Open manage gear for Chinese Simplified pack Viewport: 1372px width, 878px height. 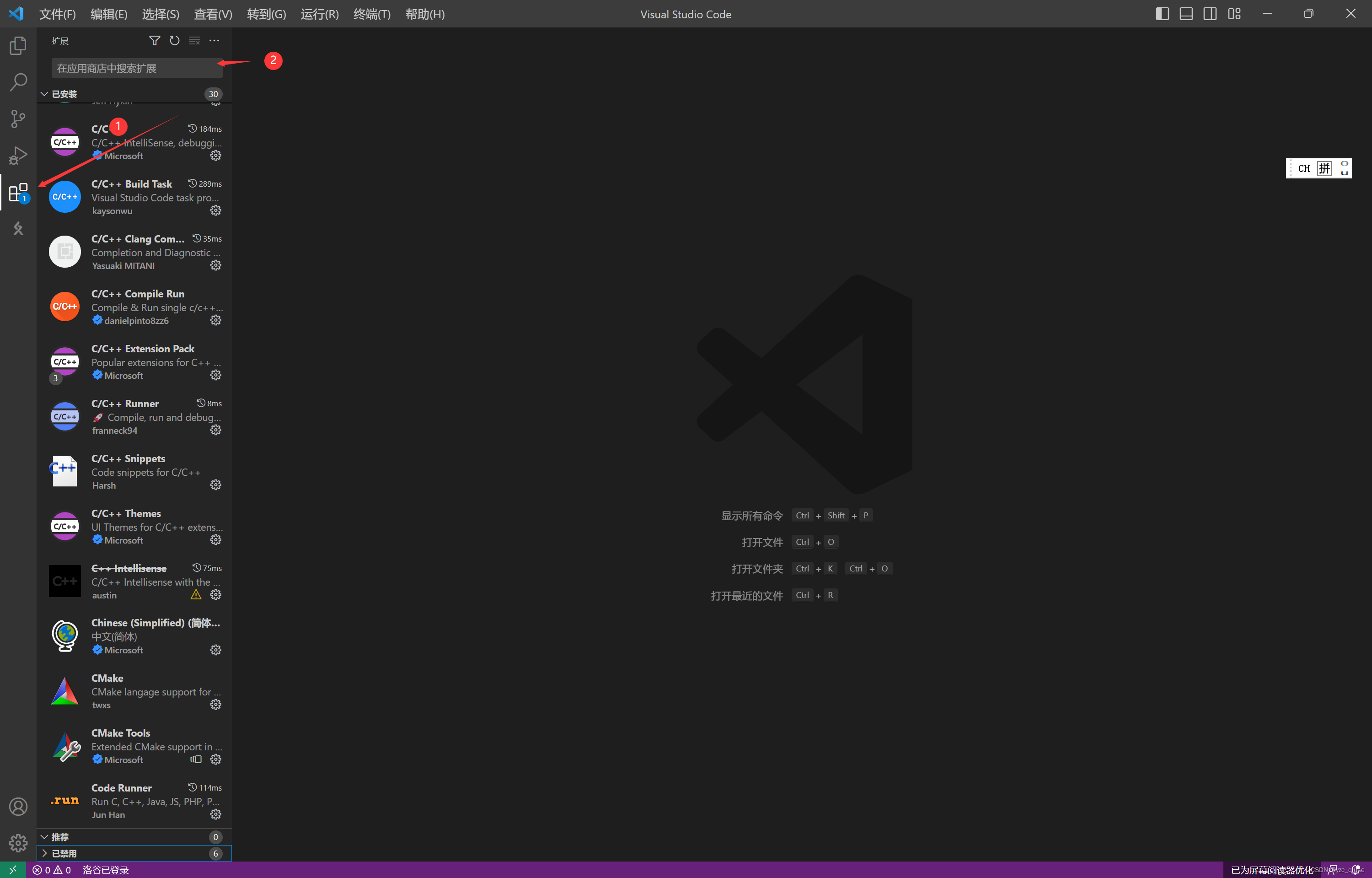(x=215, y=650)
